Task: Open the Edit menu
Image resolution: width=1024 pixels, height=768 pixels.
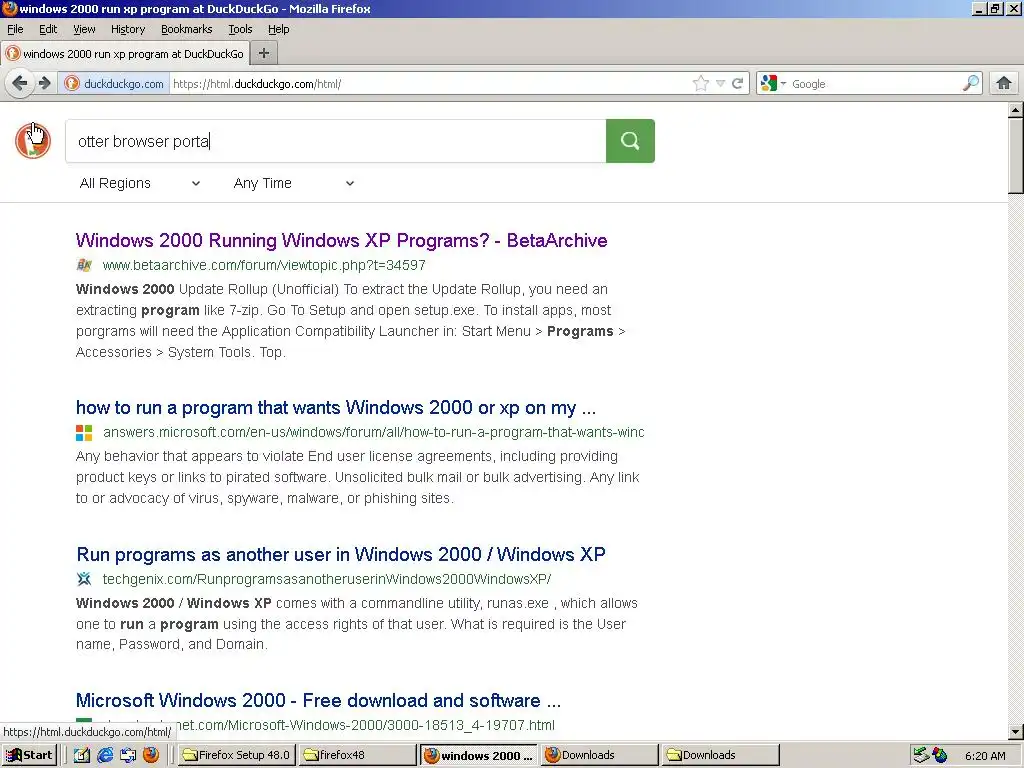Action: (x=48, y=29)
